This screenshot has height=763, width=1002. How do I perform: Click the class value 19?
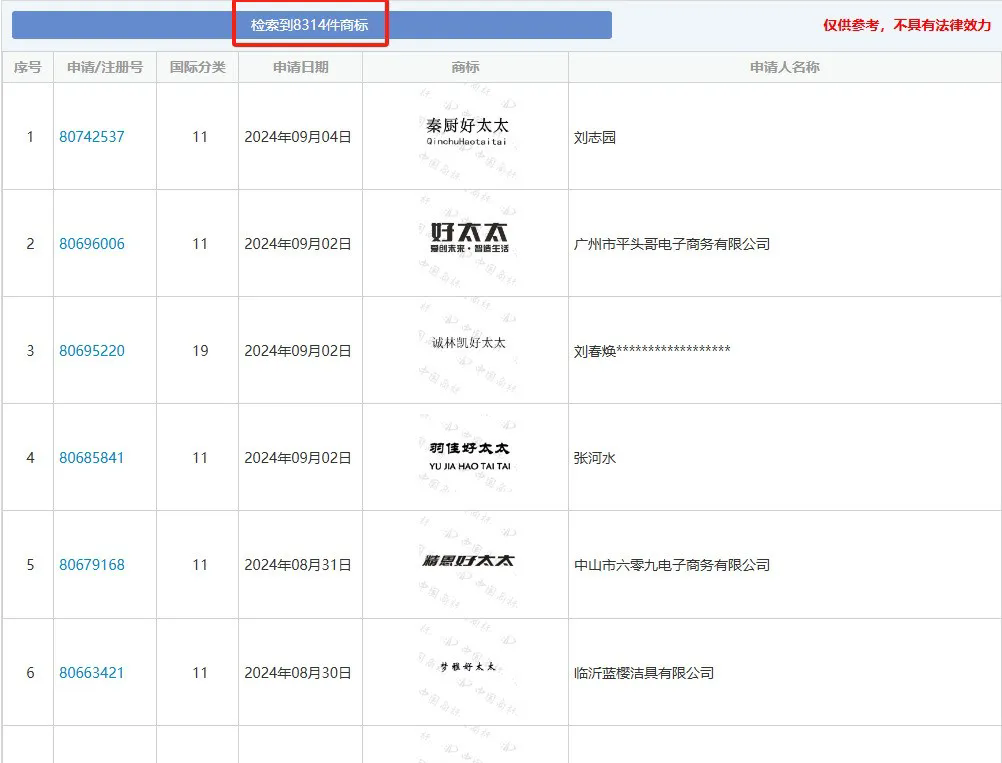pos(200,351)
